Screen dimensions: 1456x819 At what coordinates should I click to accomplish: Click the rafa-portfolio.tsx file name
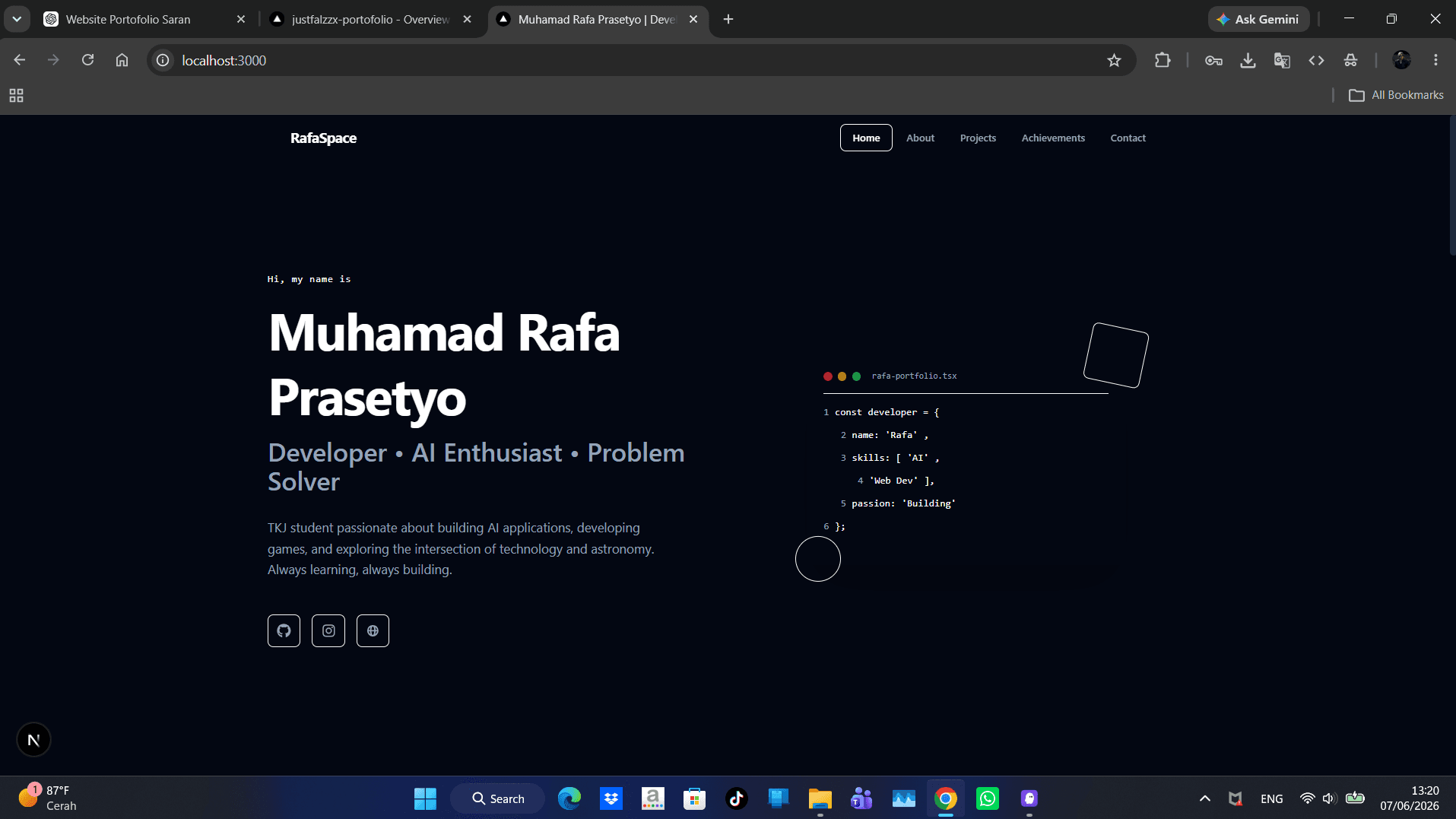click(x=914, y=376)
